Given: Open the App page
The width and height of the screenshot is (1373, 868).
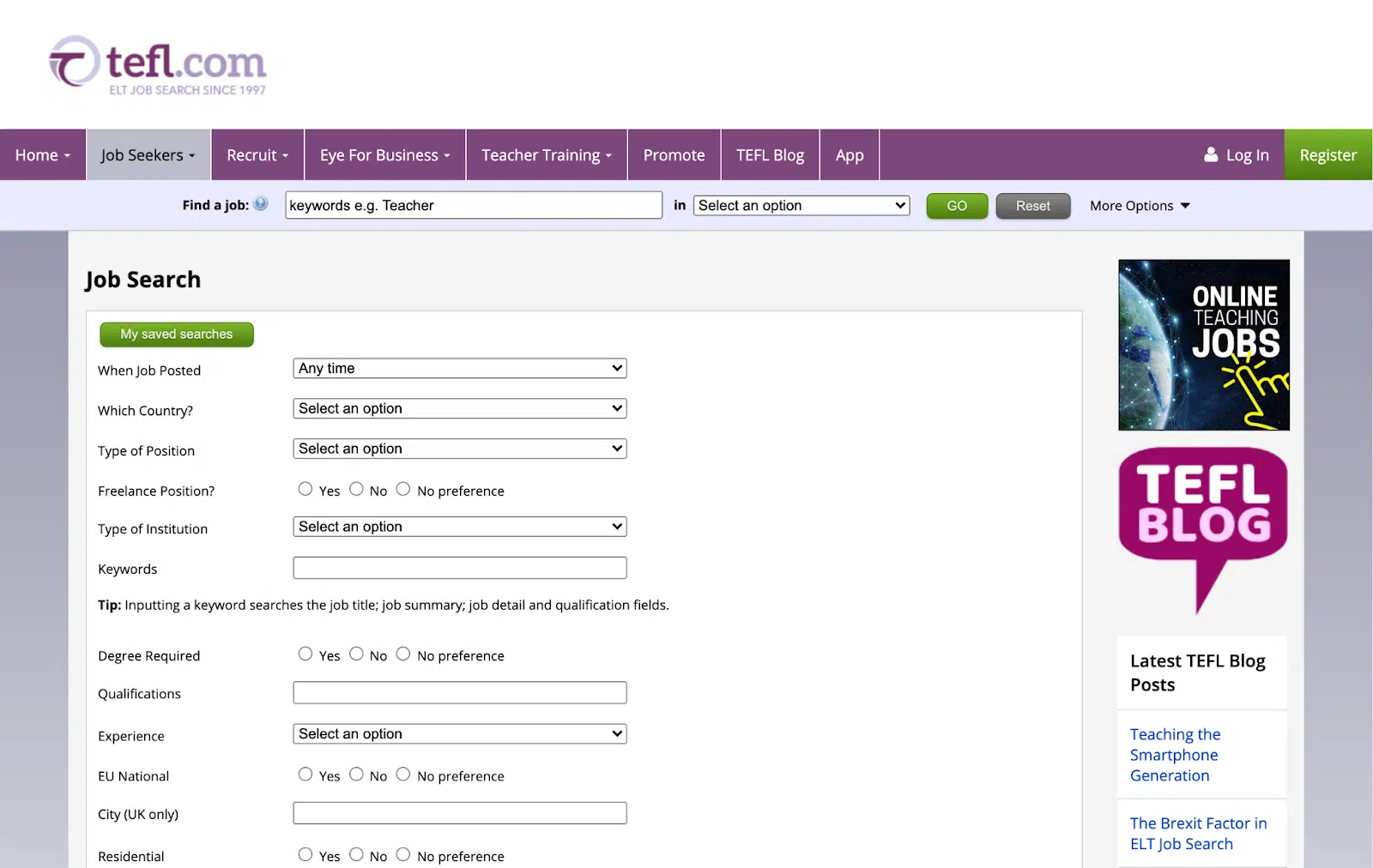Looking at the screenshot, I should tap(850, 154).
